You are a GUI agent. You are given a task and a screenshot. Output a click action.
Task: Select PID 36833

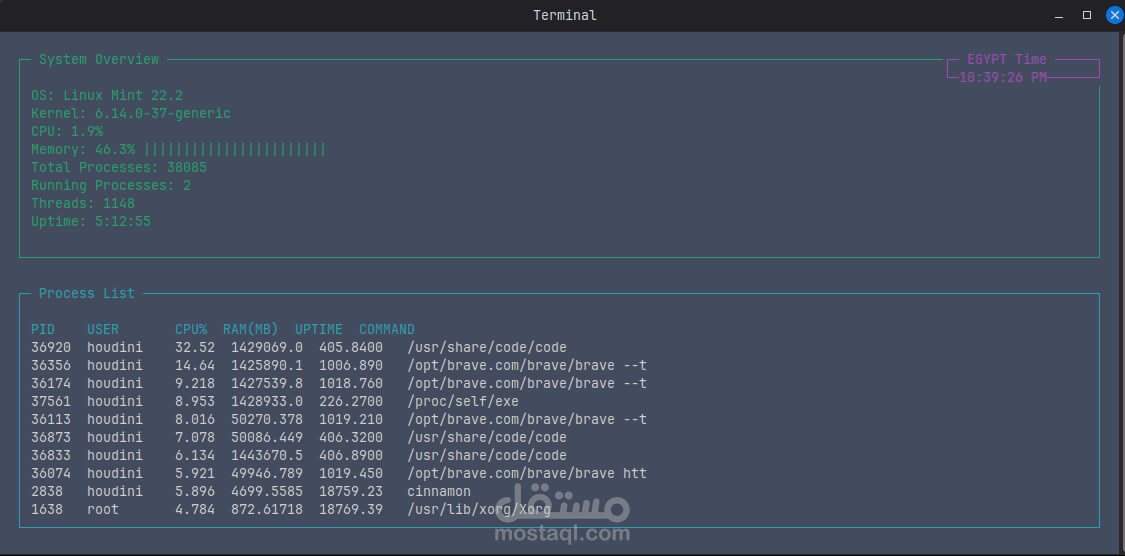point(51,455)
